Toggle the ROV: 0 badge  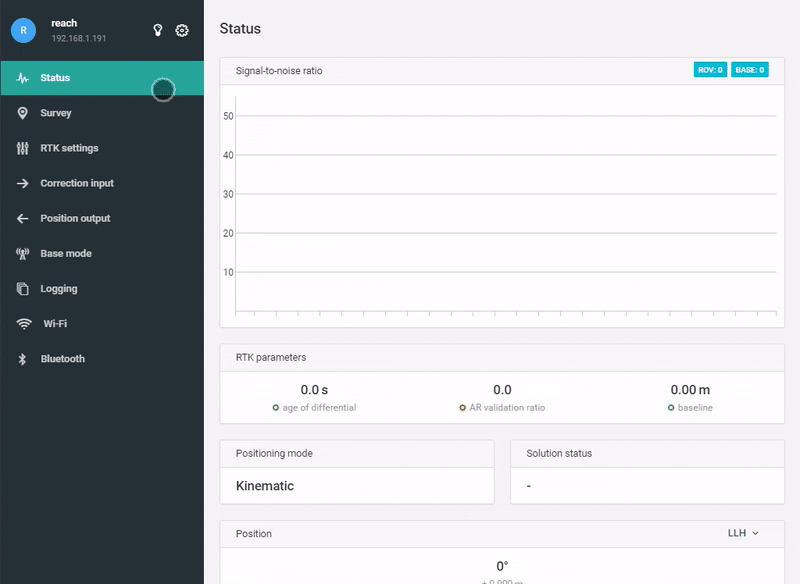710,70
